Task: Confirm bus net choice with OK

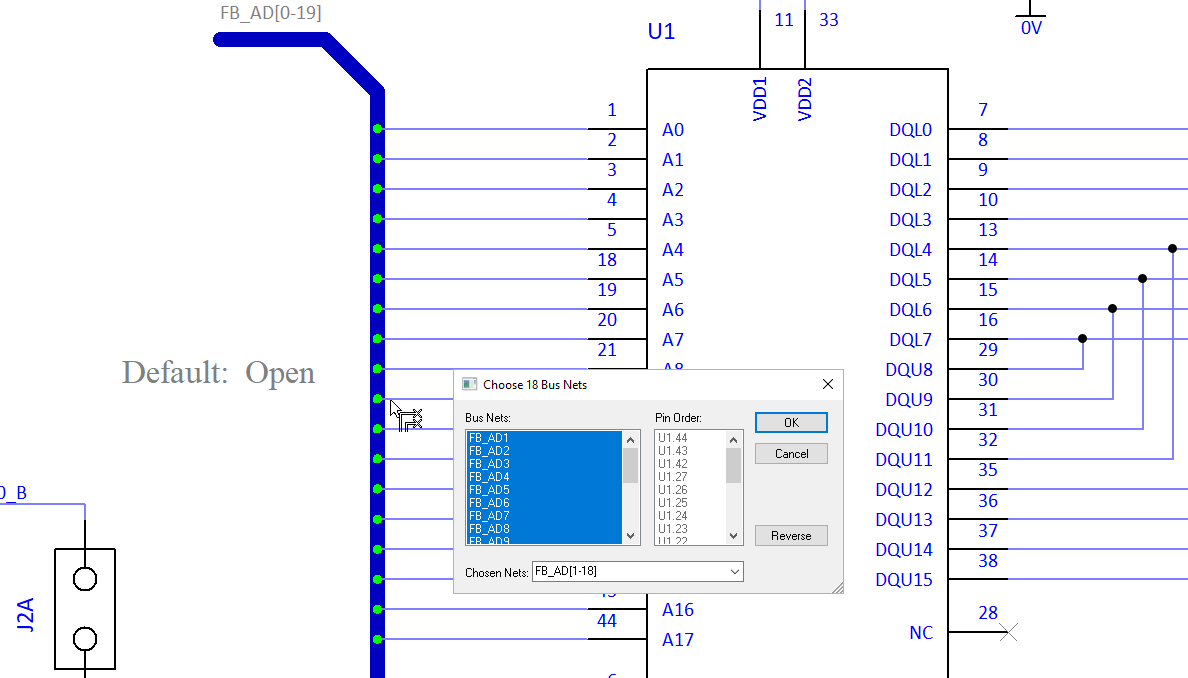Action: coord(791,423)
